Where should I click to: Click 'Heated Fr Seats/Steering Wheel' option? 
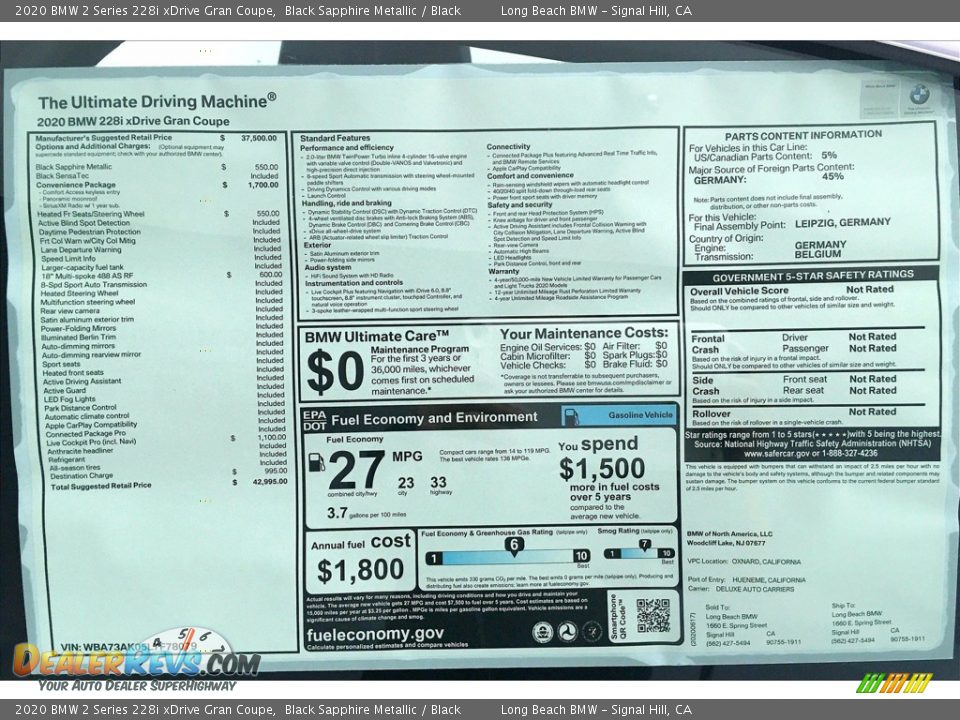(91, 214)
